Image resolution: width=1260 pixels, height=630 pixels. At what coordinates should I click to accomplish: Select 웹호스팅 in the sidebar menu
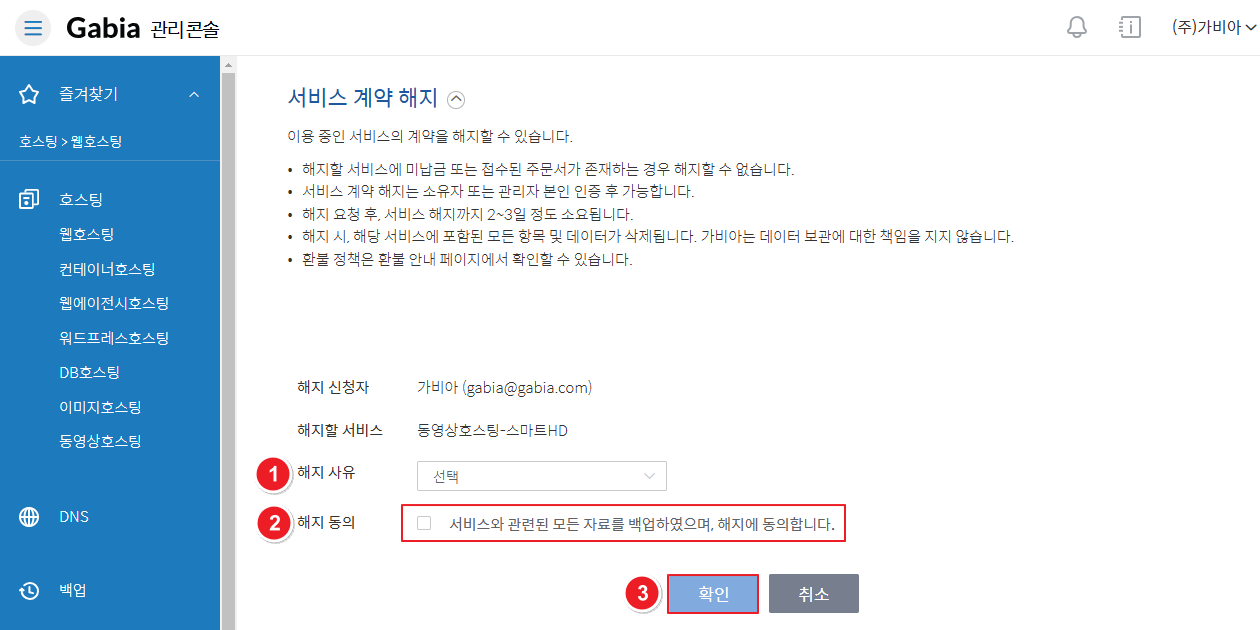(x=87, y=234)
